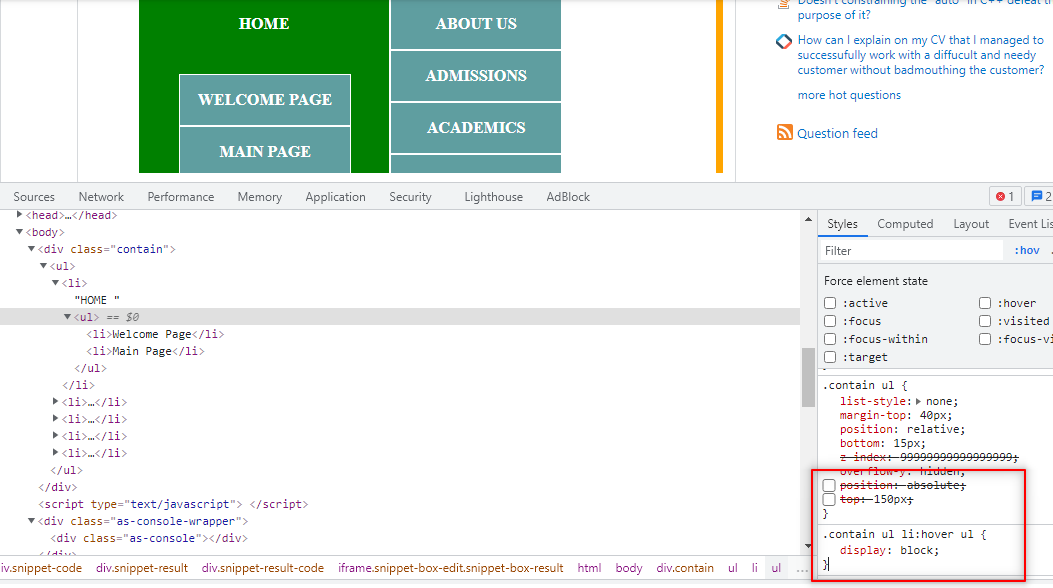
Task: Re-enable the position: absolute declaration
Action: pyautogui.click(x=829, y=485)
